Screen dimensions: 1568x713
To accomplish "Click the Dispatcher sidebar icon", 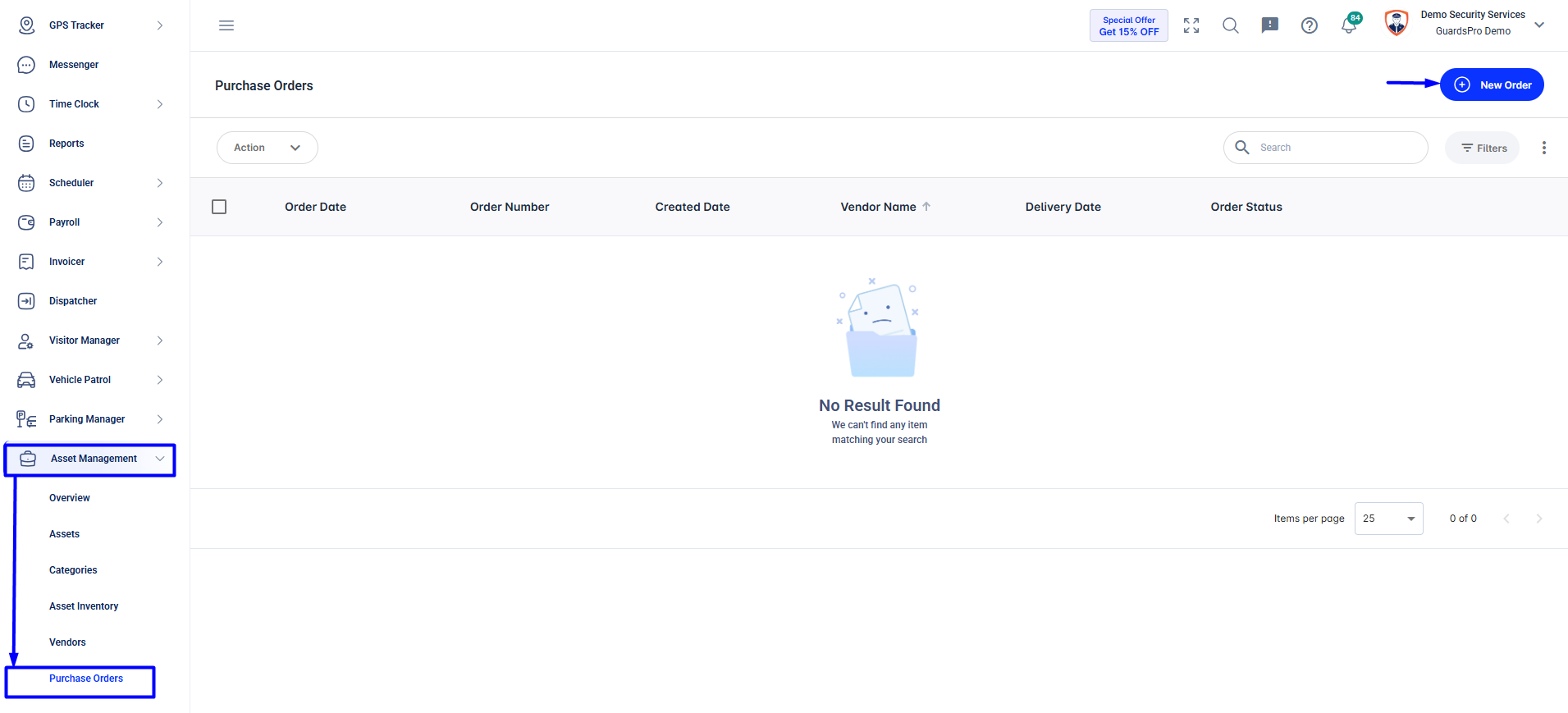I will point(26,301).
